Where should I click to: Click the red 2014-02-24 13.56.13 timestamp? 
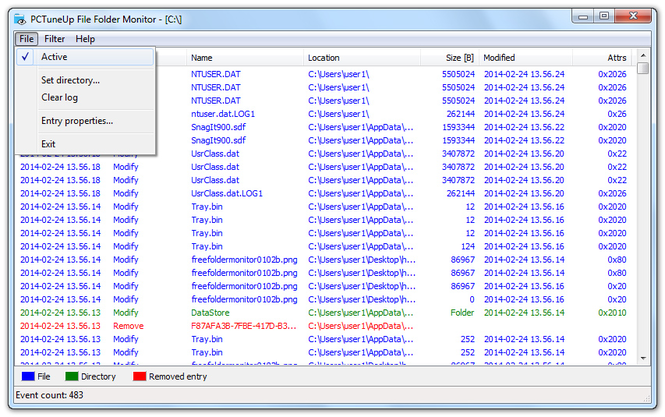click(x=60, y=326)
